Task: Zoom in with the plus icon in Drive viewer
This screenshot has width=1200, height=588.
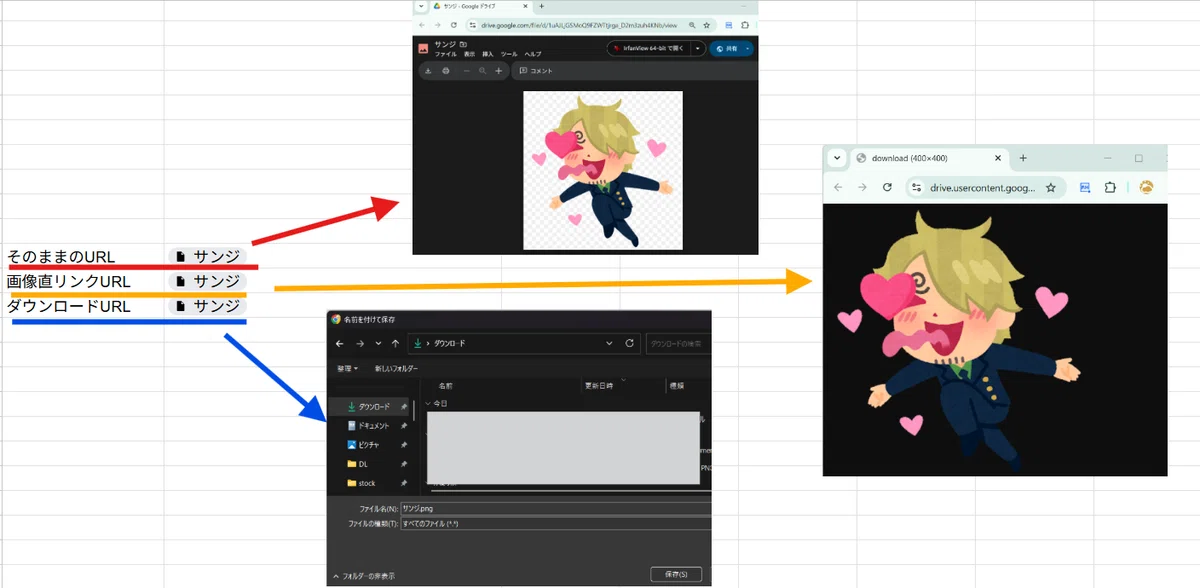Action: coord(499,71)
